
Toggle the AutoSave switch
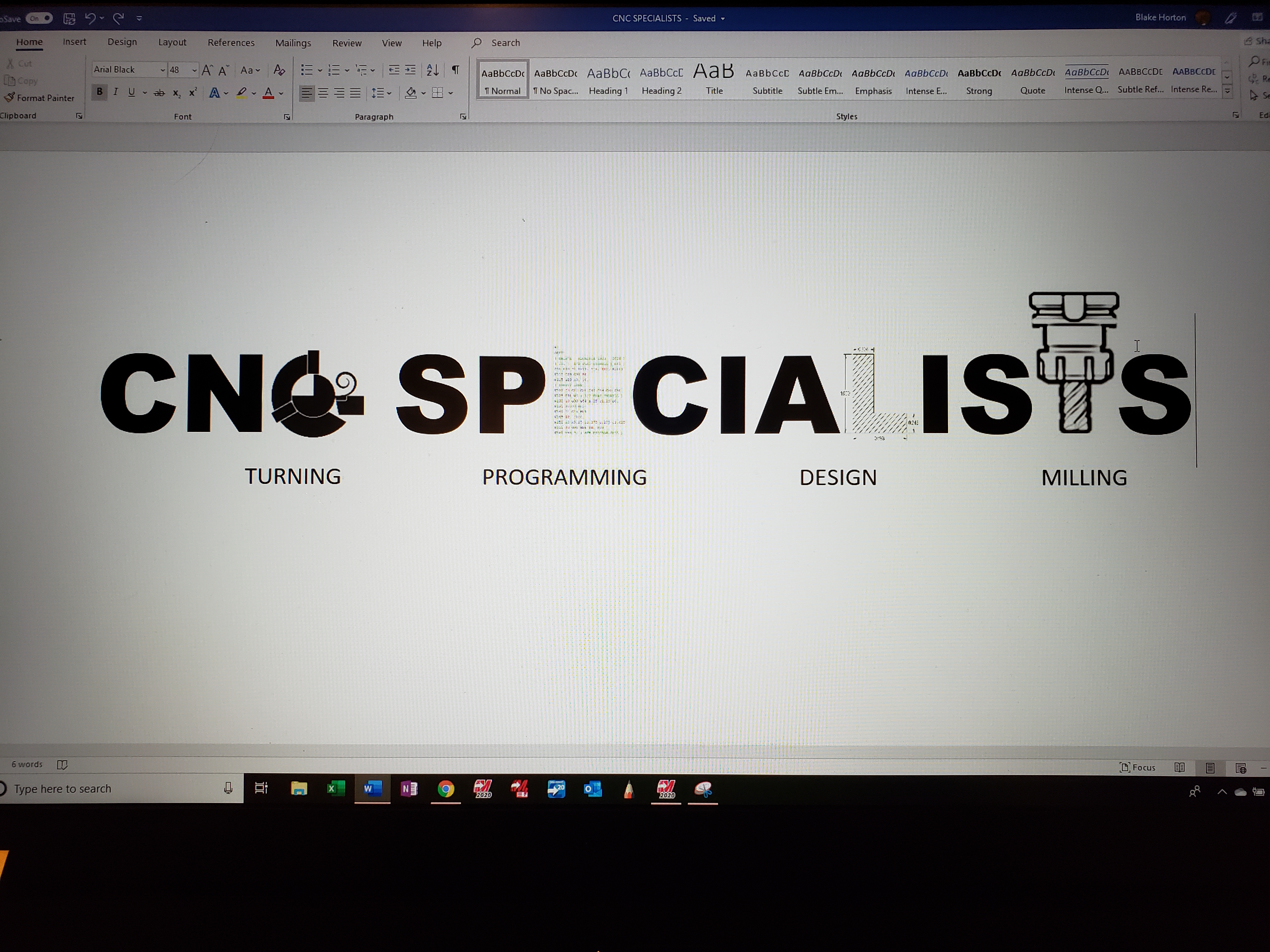pos(38,18)
